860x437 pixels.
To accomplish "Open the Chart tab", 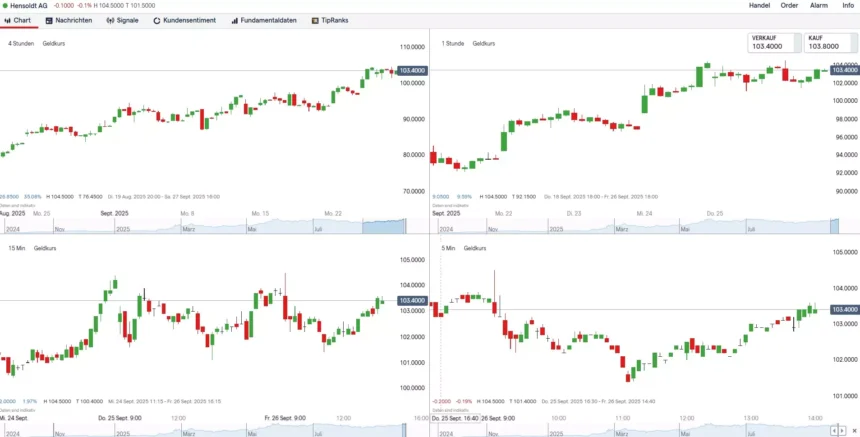I will (18, 20).
